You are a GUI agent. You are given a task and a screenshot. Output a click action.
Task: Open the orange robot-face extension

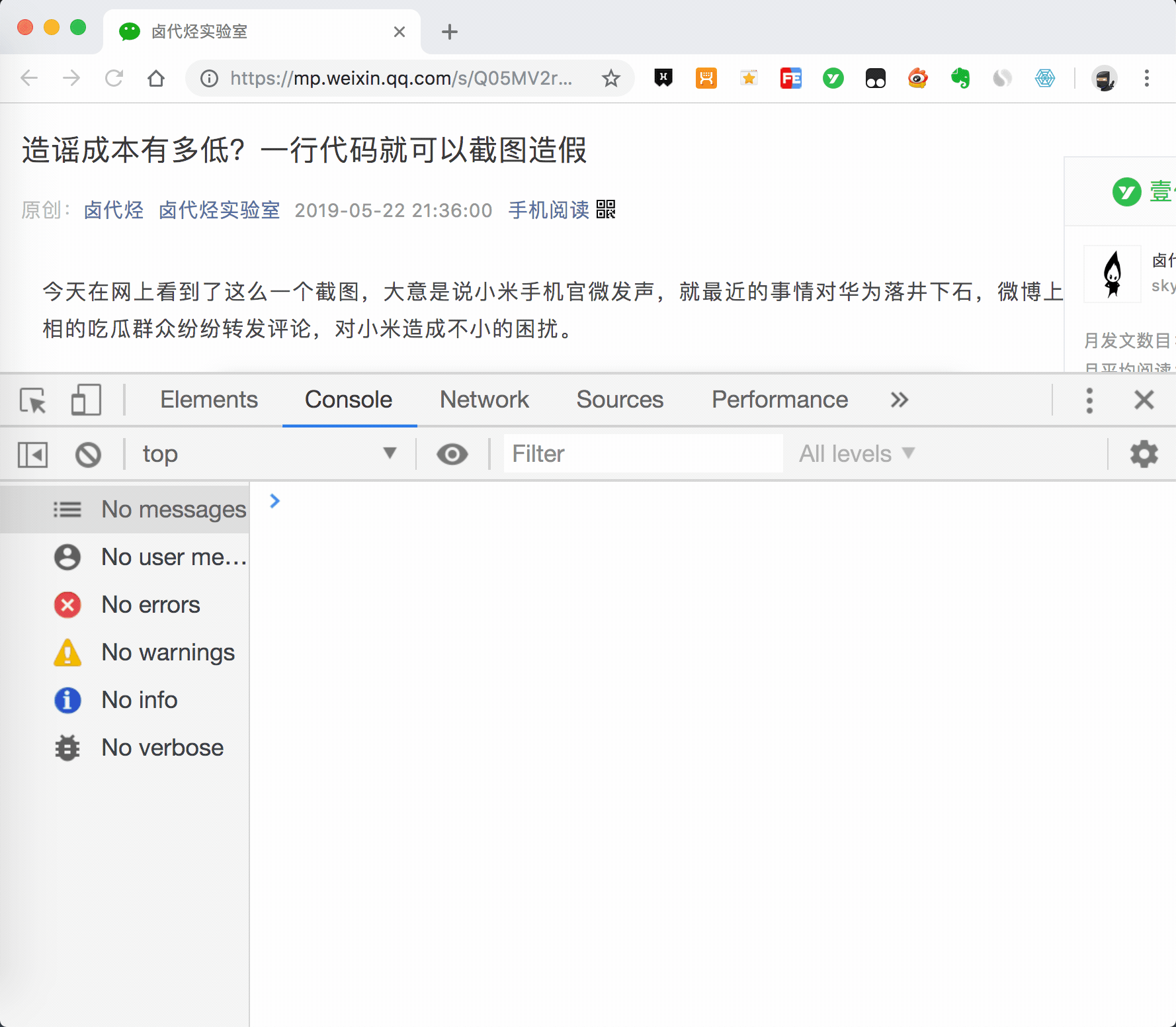click(x=706, y=78)
